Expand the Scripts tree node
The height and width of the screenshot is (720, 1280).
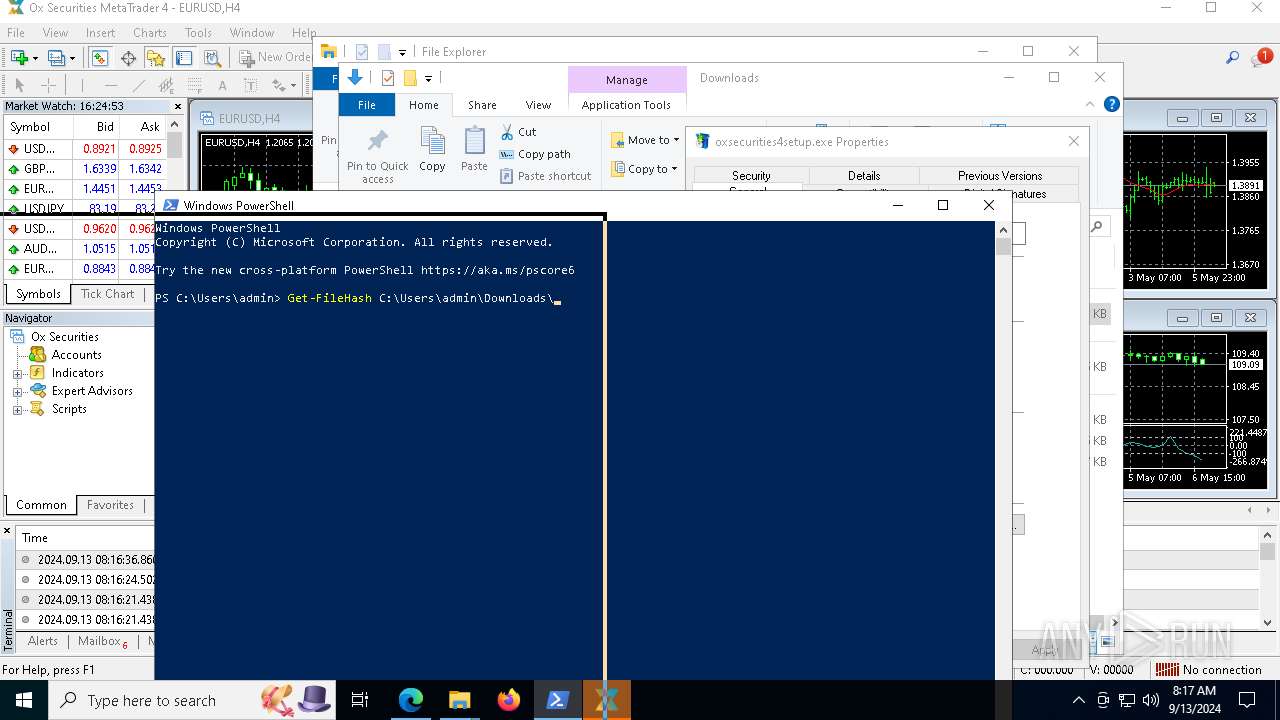click(x=17, y=410)
